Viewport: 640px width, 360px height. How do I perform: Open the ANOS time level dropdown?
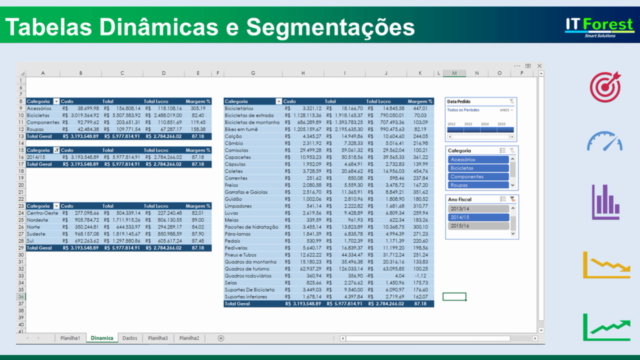tap(506, 110)
